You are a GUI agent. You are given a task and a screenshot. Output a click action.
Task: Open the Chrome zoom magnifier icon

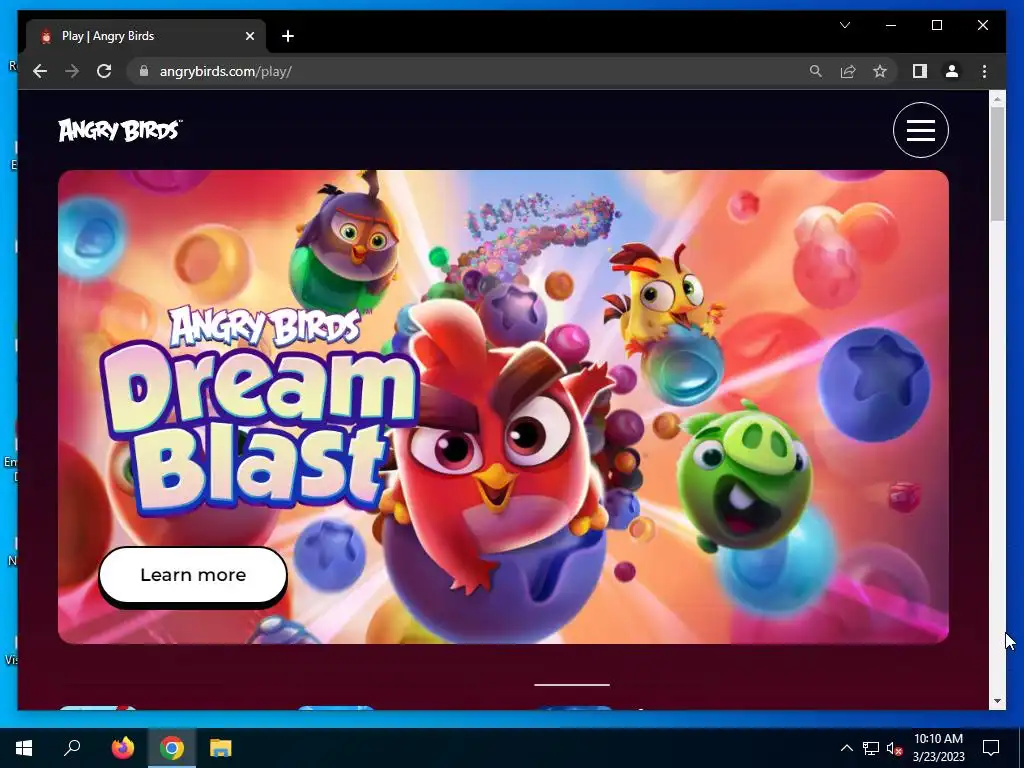tap(816, 71)
